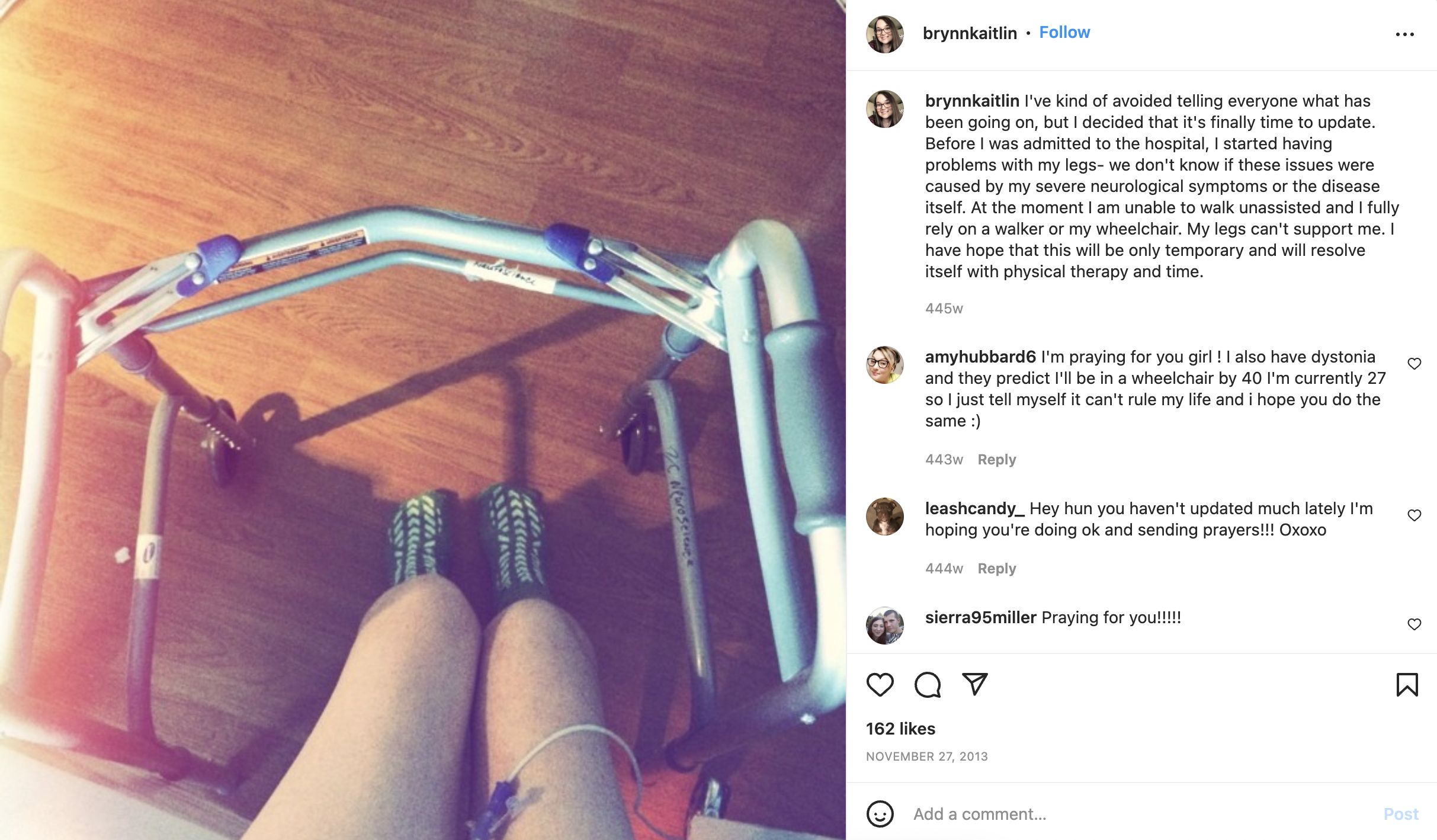Like amyhubbard6's comment
Image resolution: width=1437 pixels, height=840 pixels.
click(x=1414, y=364)
